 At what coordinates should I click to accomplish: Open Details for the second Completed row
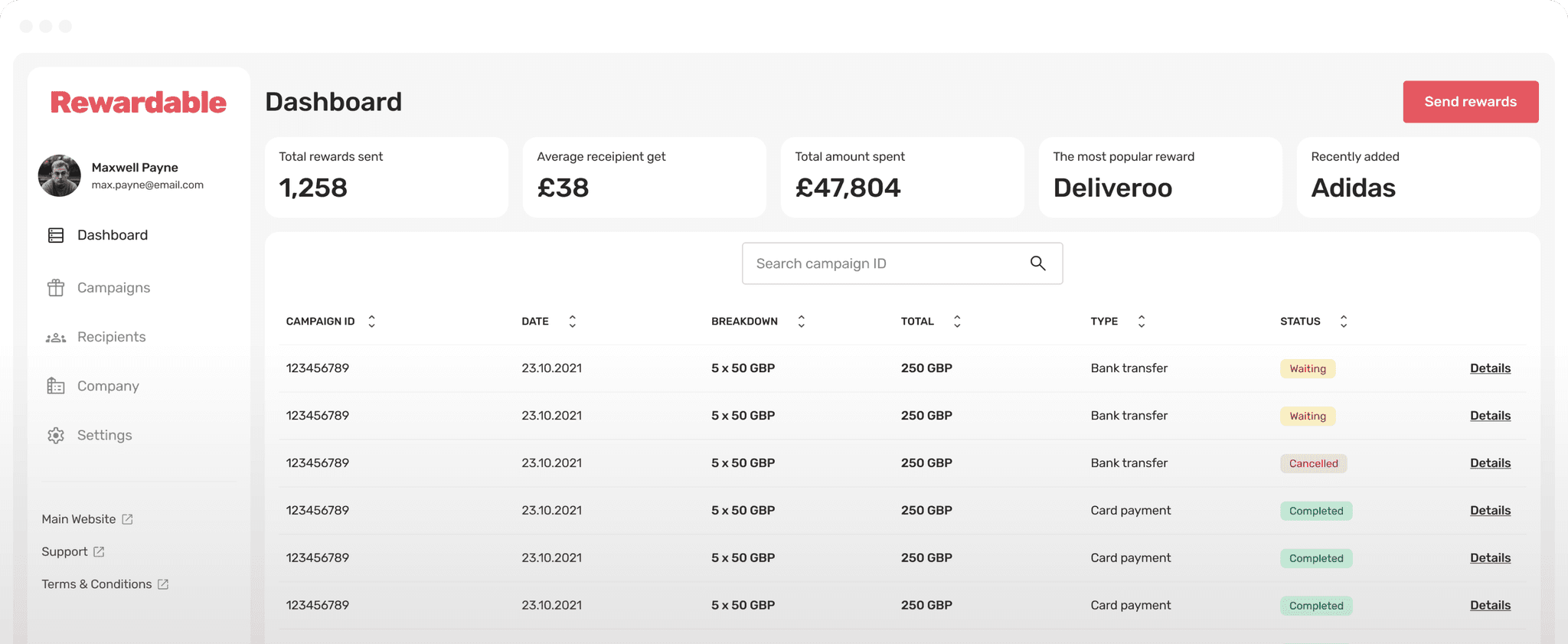tap(1490, 558)
